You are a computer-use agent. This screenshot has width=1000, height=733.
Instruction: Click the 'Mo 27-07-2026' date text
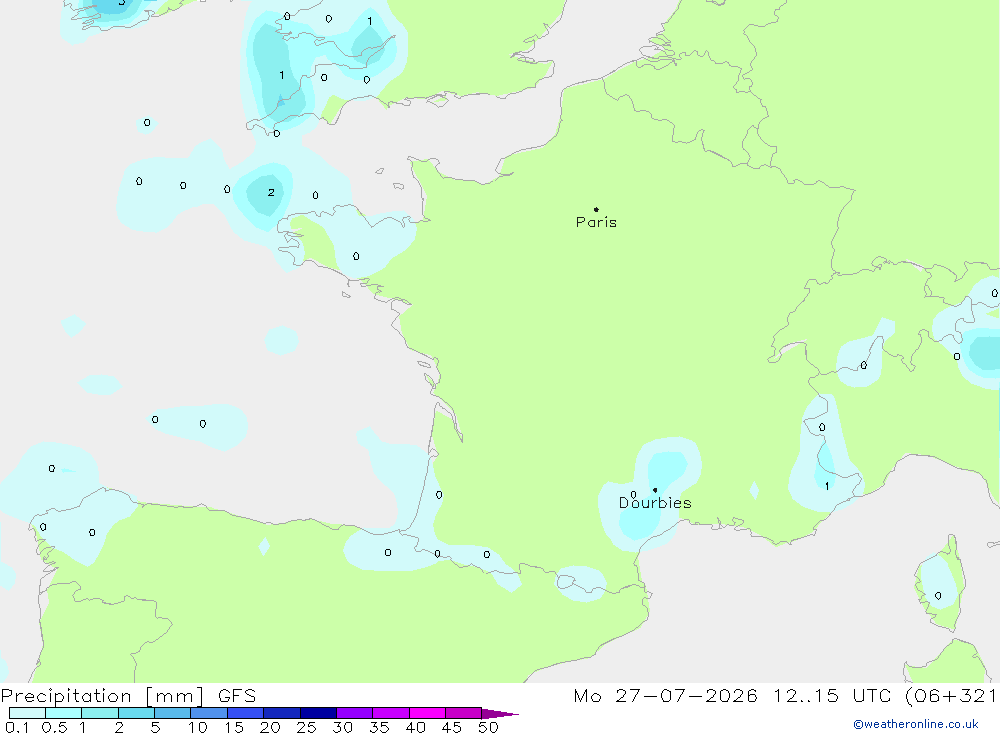pyautogui.click(x=665, y=696)
